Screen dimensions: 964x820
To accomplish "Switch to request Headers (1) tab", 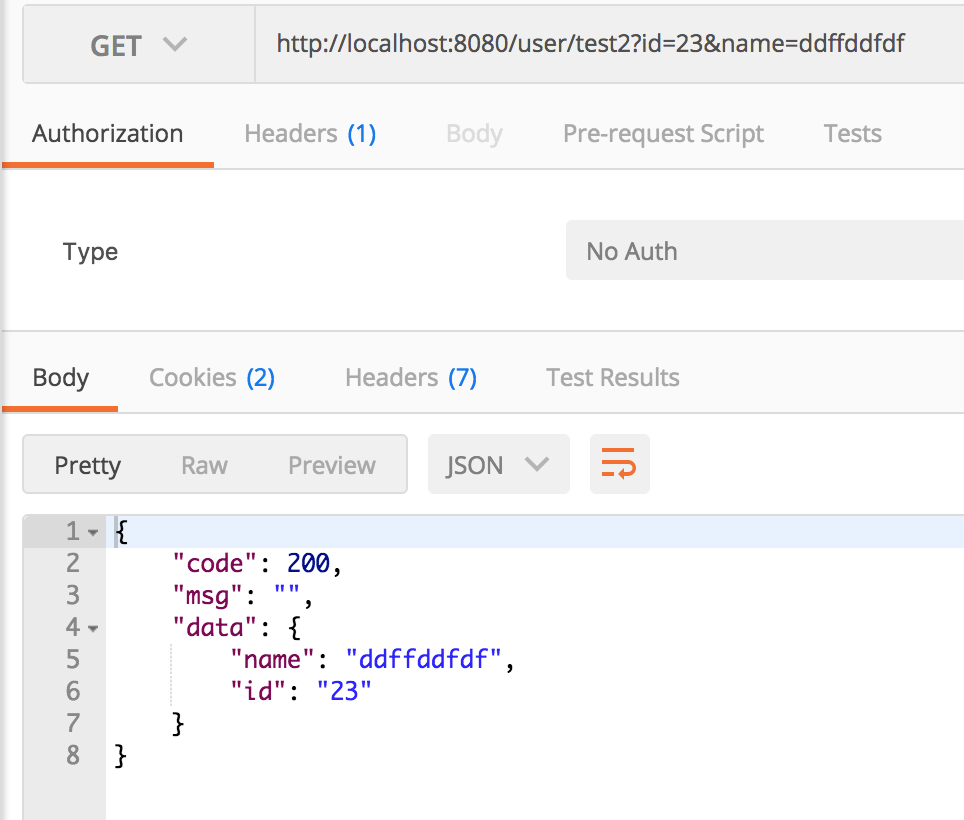I will coord(310,133).
